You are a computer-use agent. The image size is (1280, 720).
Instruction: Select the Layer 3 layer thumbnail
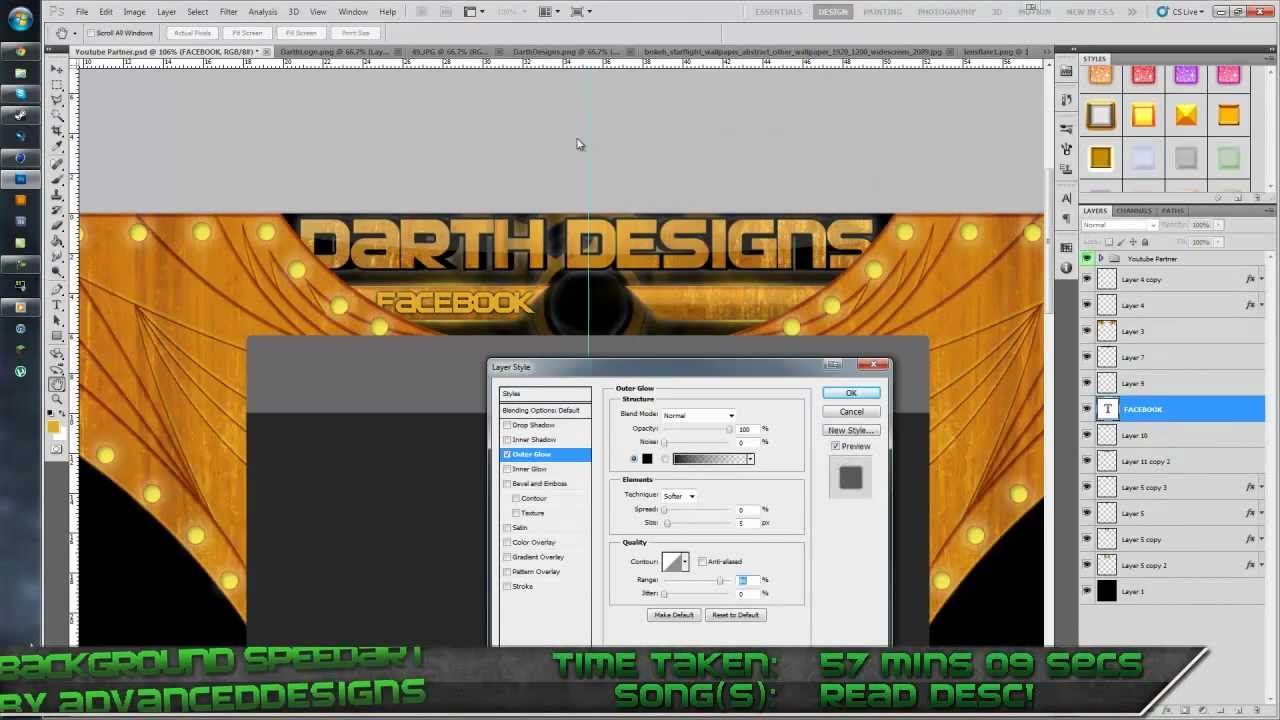[x=1107, y=331]
